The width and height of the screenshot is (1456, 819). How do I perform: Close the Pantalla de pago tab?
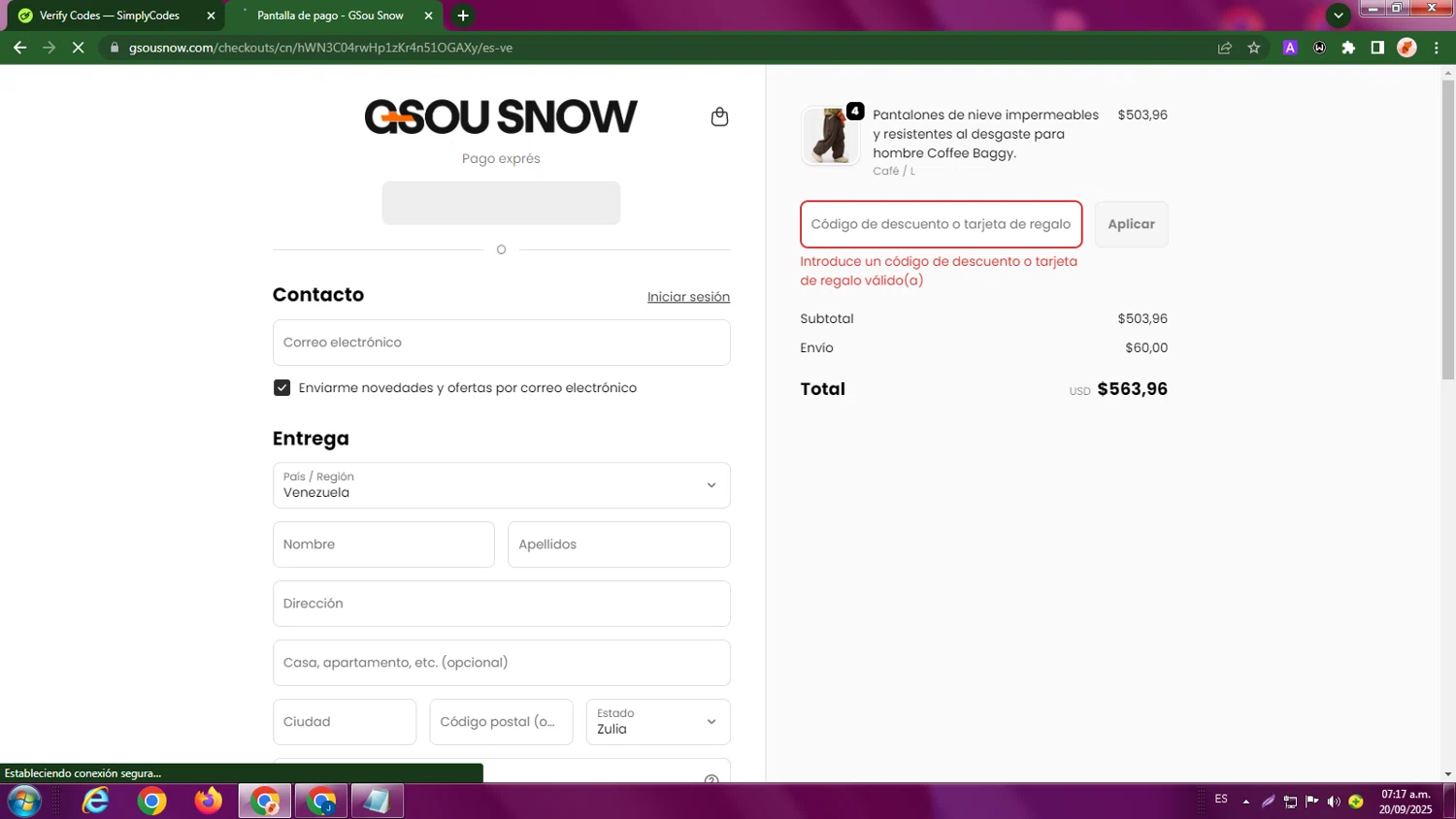(428, 16)
